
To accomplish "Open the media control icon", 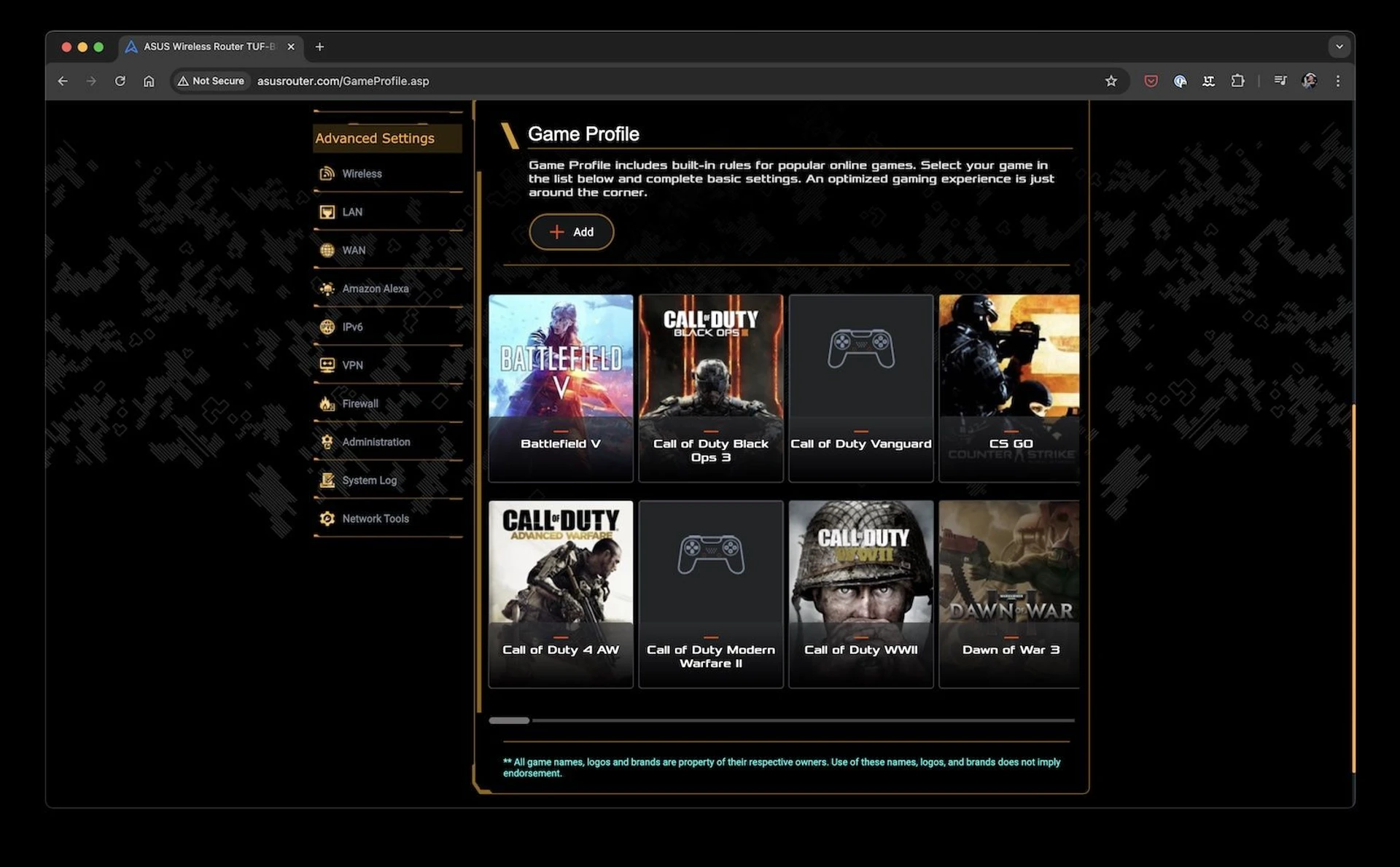I will click(x=1280, y=81).
